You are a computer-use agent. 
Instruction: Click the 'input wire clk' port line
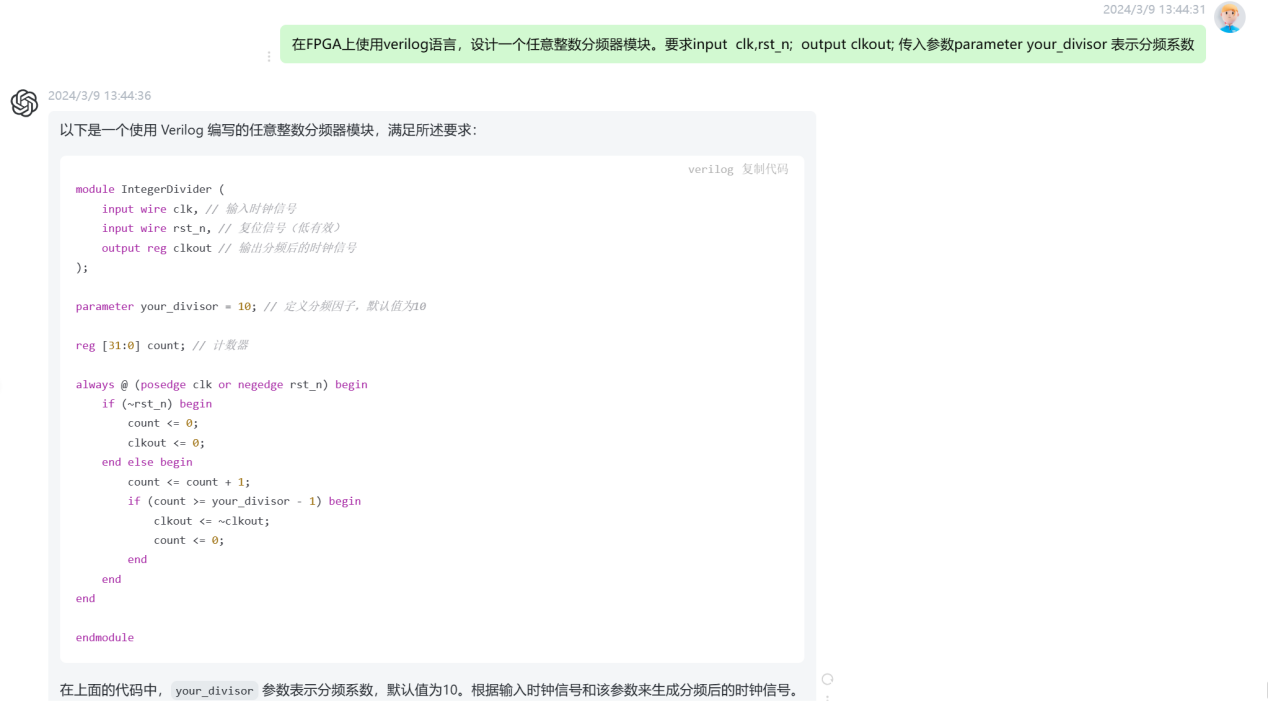150,209
